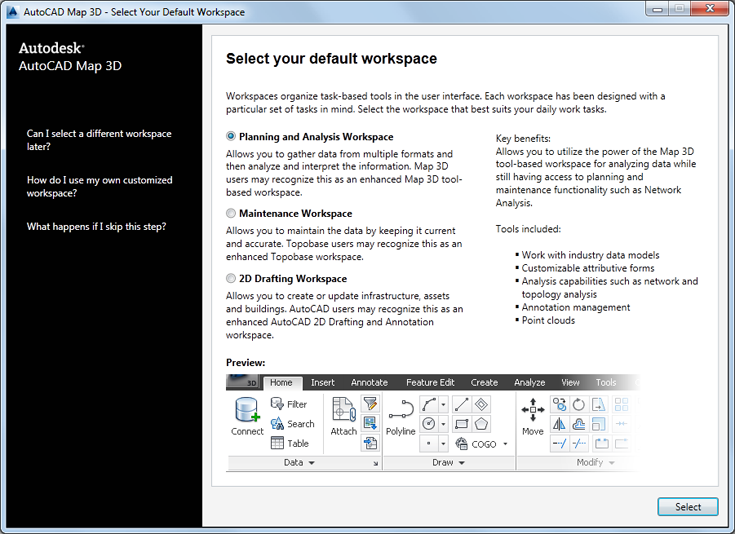
Task: Open 'Can I select a different workspace later?' link
Action: point(99,140)
